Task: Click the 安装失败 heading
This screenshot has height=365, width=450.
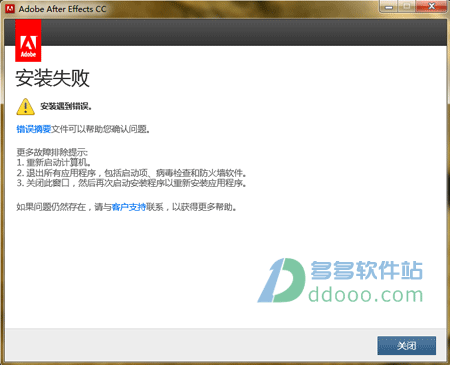Action: click(53, 78)
